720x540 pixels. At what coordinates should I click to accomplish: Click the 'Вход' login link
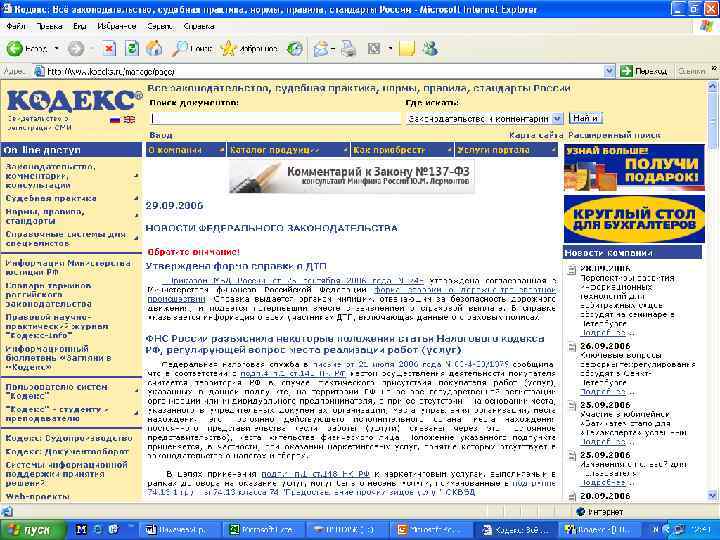coord(161,135)
